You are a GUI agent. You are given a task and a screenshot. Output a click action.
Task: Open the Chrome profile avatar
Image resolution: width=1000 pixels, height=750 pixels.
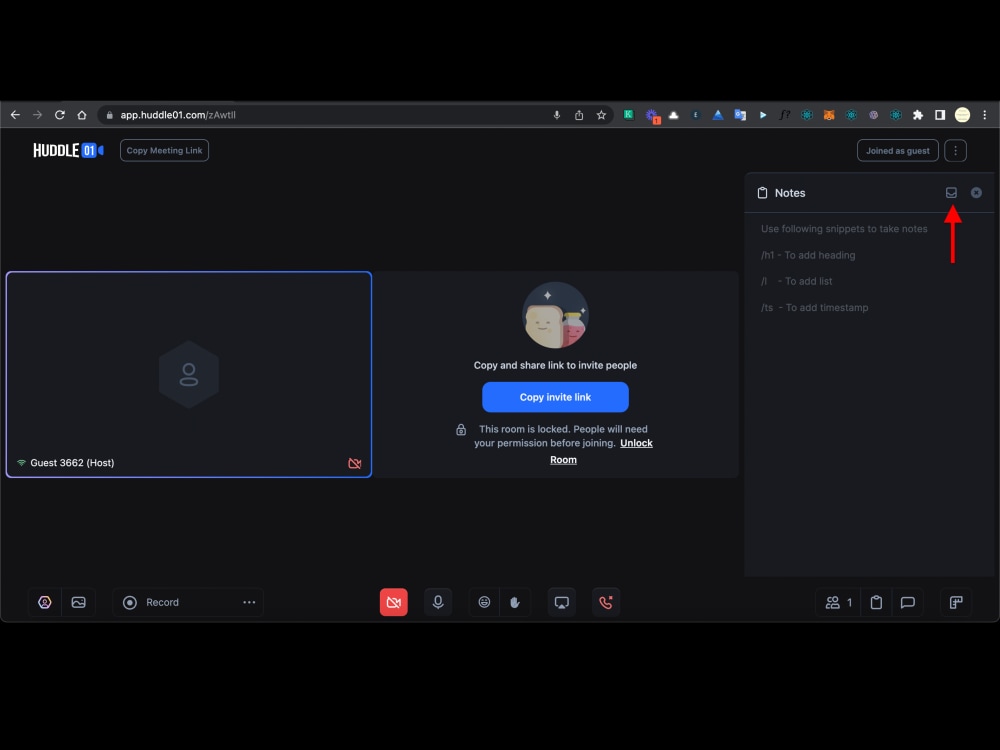(x=962, y=115)
